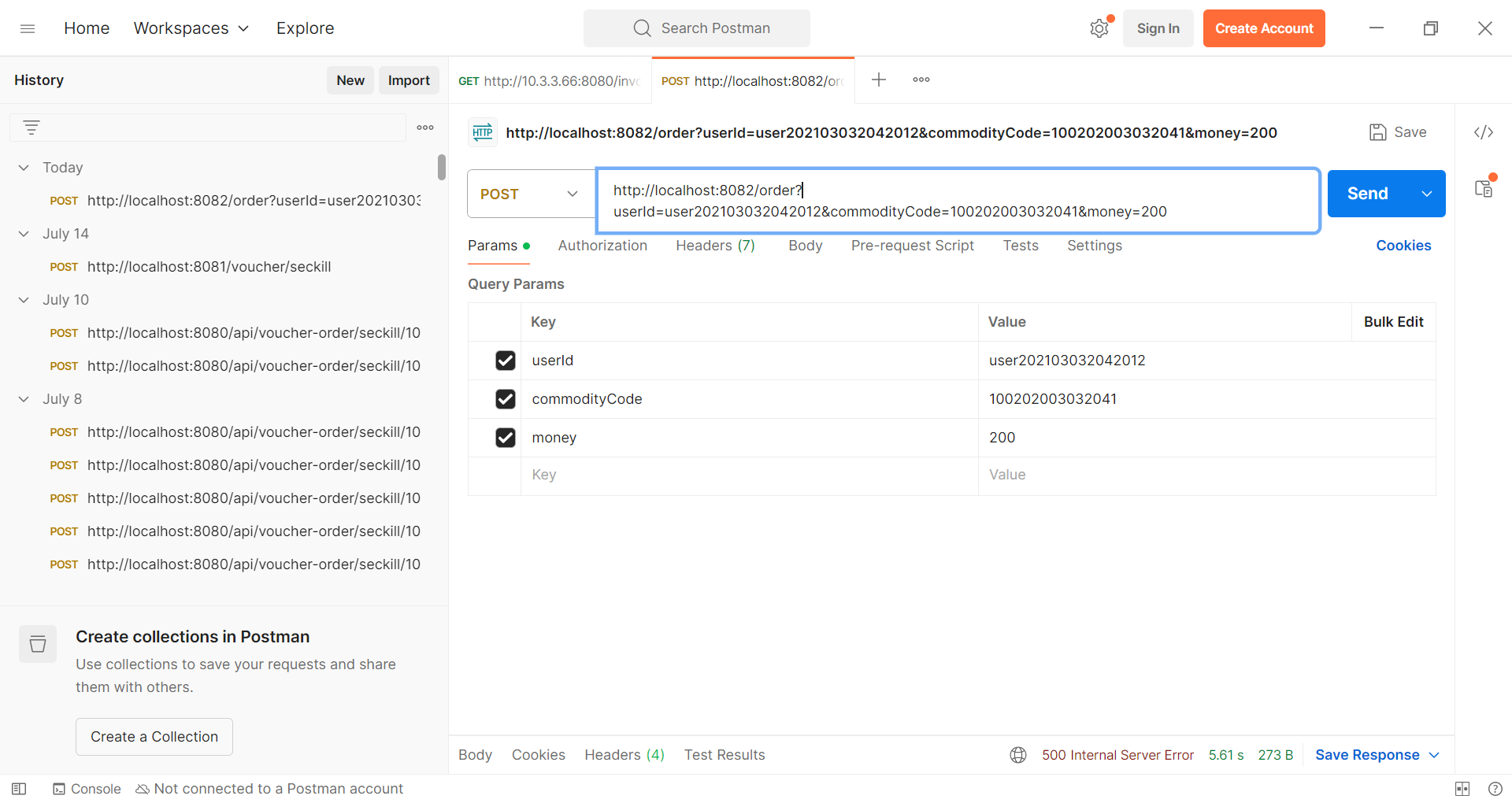Click the two-pane layout icon in status bar

1462,789
